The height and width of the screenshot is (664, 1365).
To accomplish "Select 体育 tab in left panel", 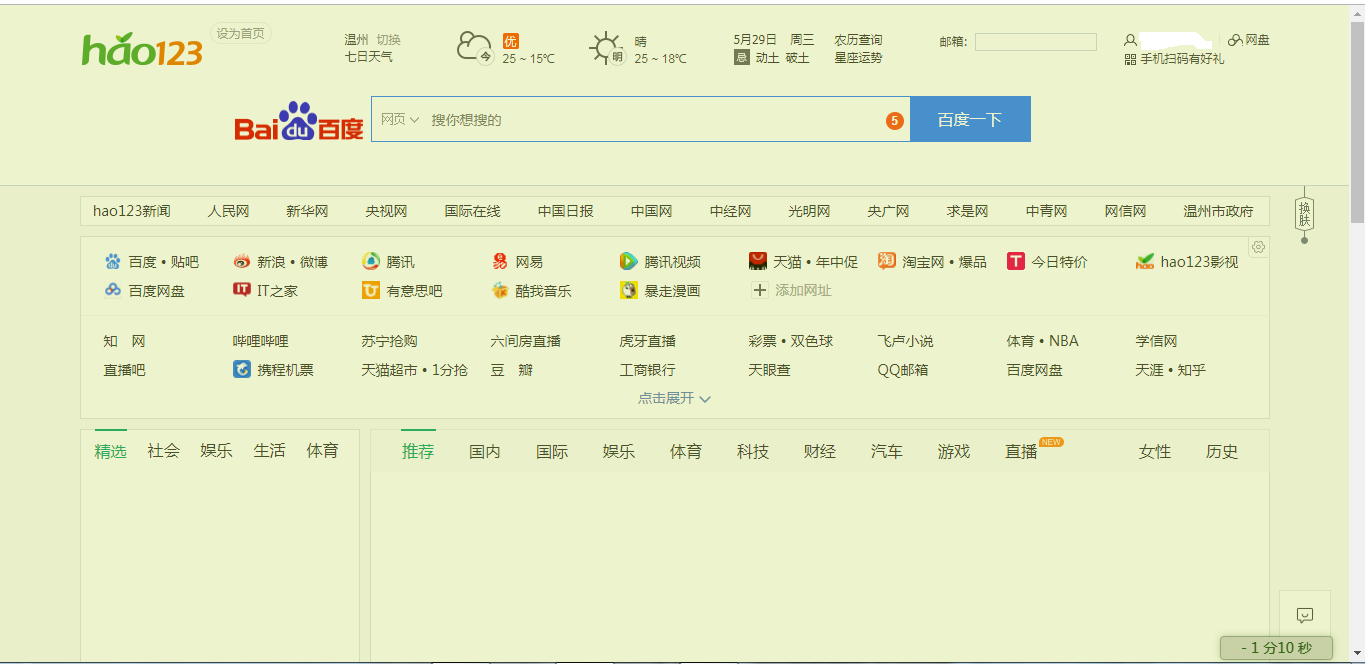I will tap(323, 451).
